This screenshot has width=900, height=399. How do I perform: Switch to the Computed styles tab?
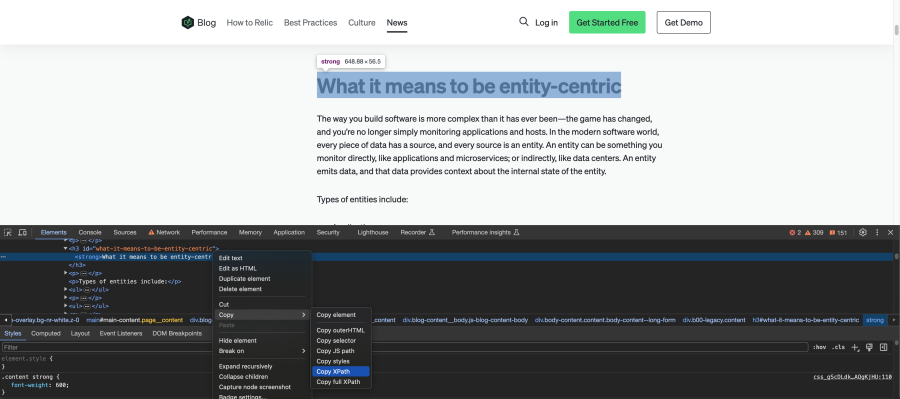click(x=46, y=334)
